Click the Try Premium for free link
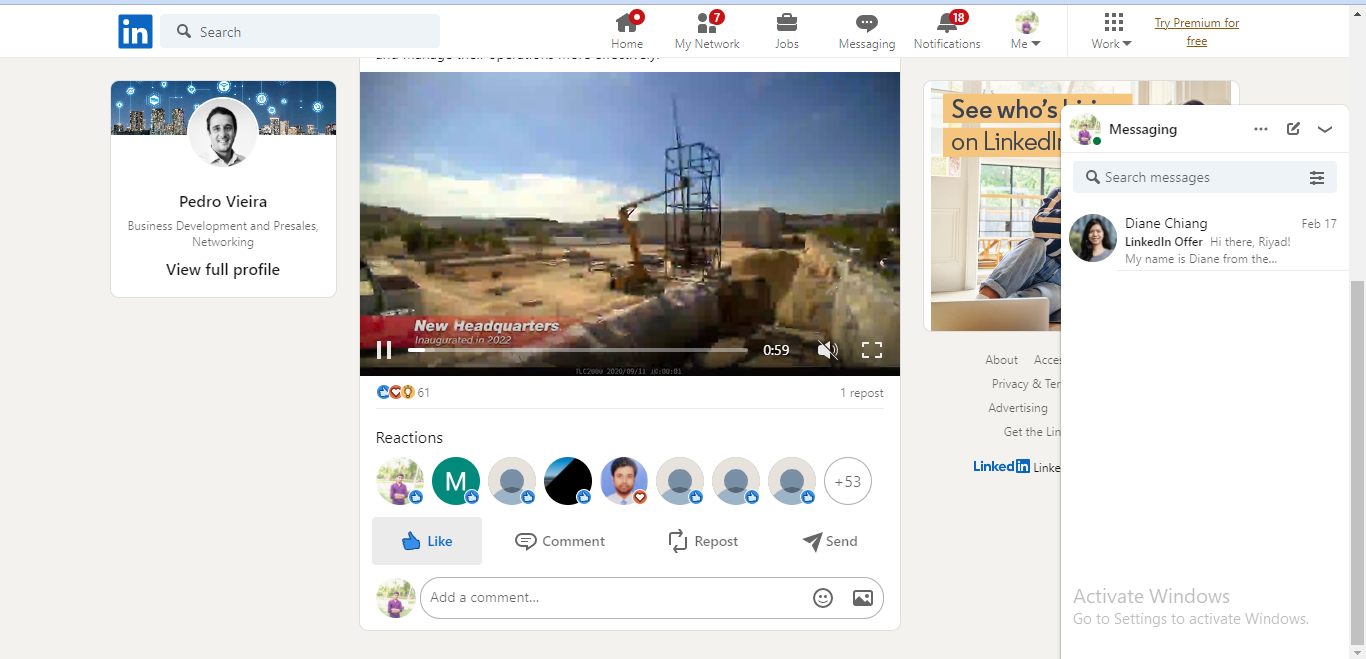Image resolution: width=1366 pixels, height=659 pixels. tap(1197, 32)
